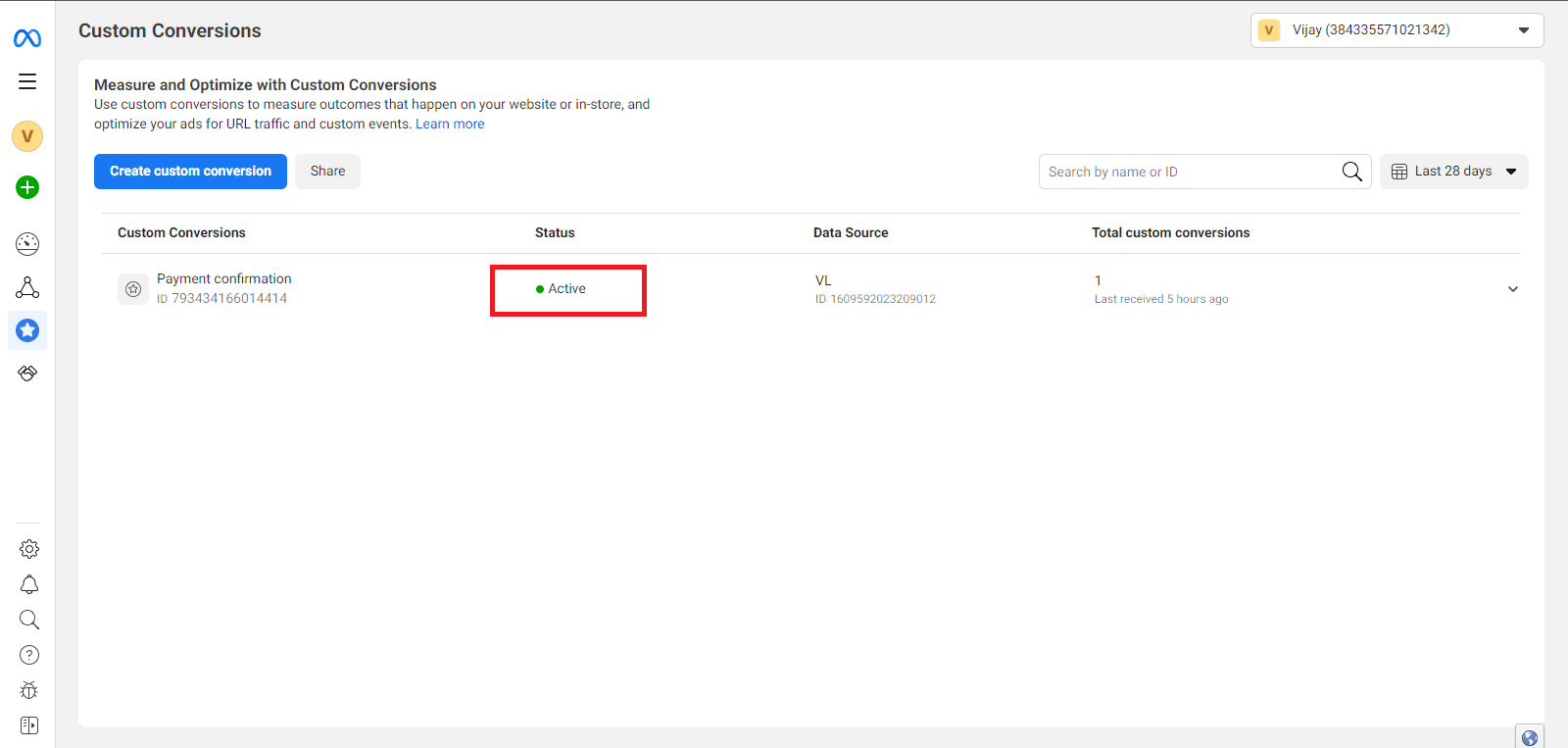The image size is (1568, 748).
Task: Open the Overview gauge icon in sidebar
Action: pyautogui.click(x=27, y=244)
